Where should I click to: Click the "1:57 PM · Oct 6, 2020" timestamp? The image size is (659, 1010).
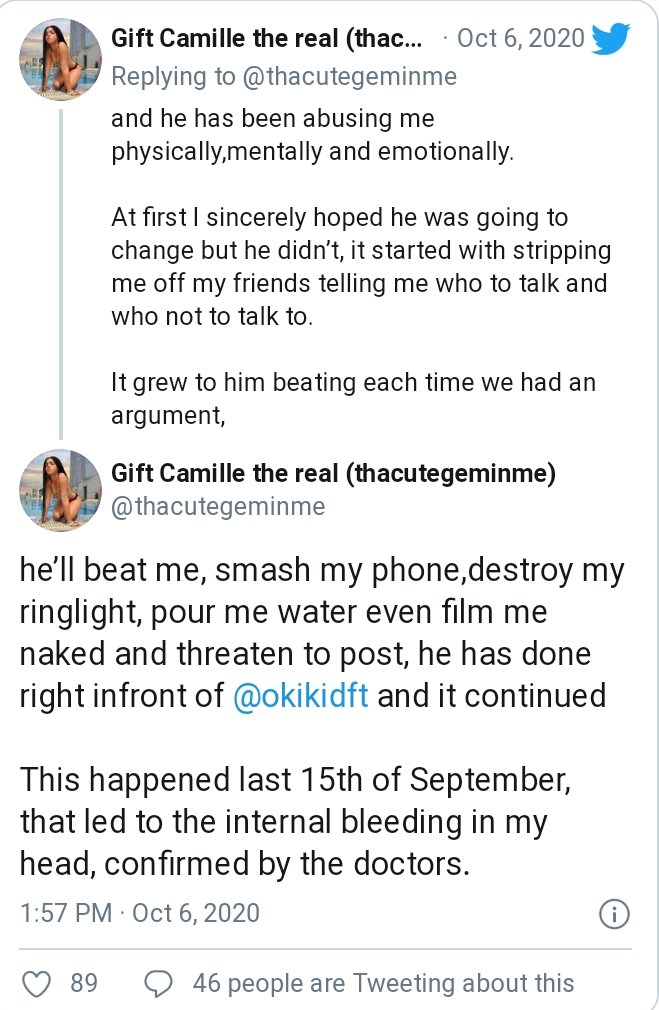click(x=140, y=913)
